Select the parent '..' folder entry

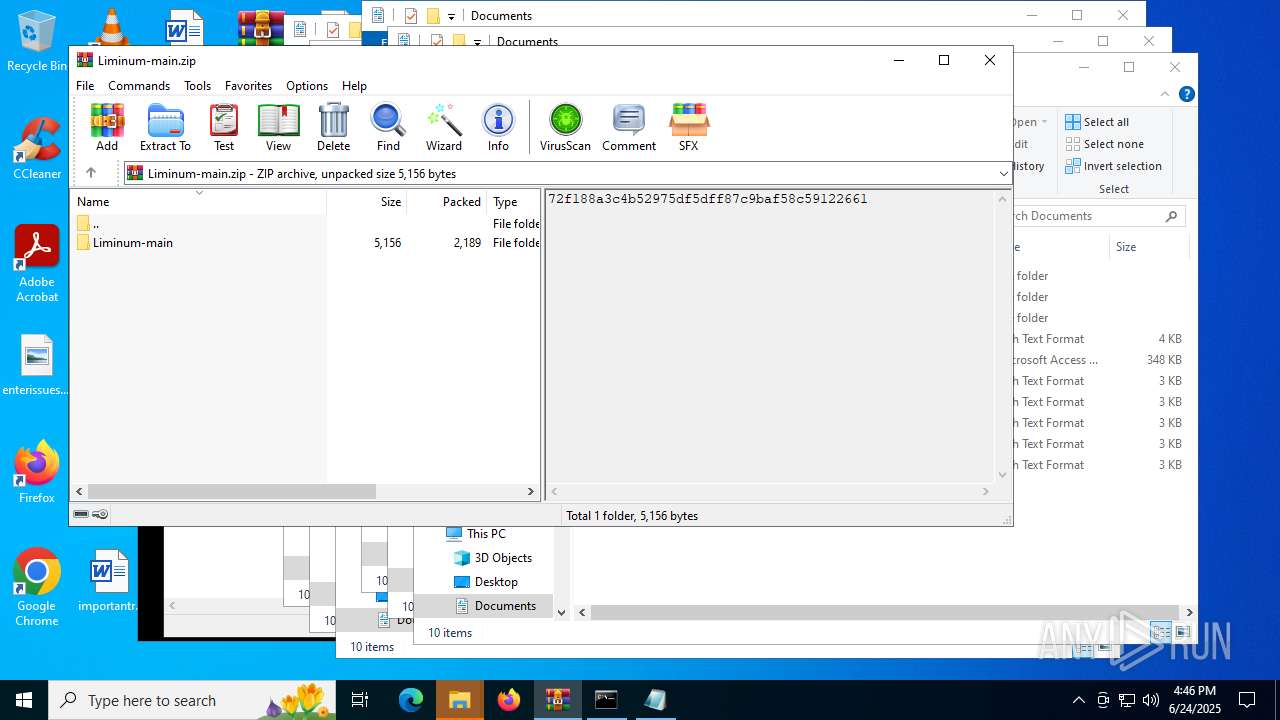305,223
